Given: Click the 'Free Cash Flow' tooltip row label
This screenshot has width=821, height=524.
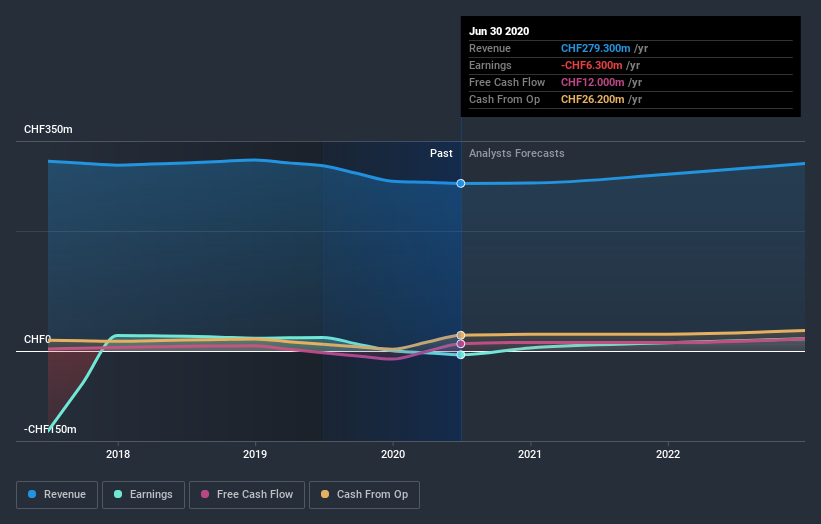Looking at the screenshot, I should 507,82.
